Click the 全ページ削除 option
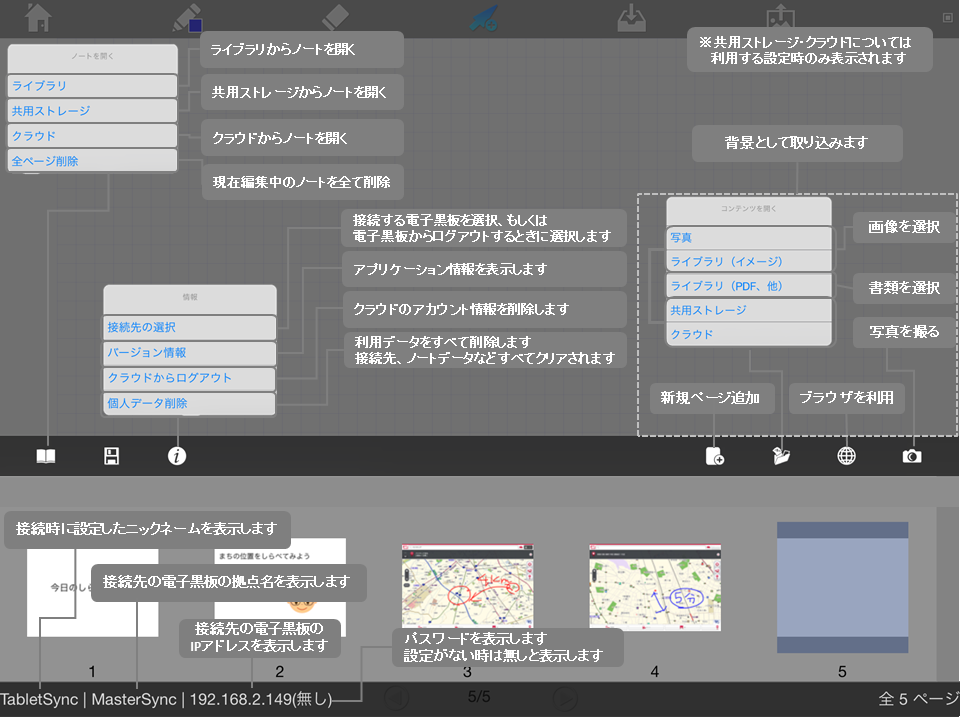 click(91, 159)
